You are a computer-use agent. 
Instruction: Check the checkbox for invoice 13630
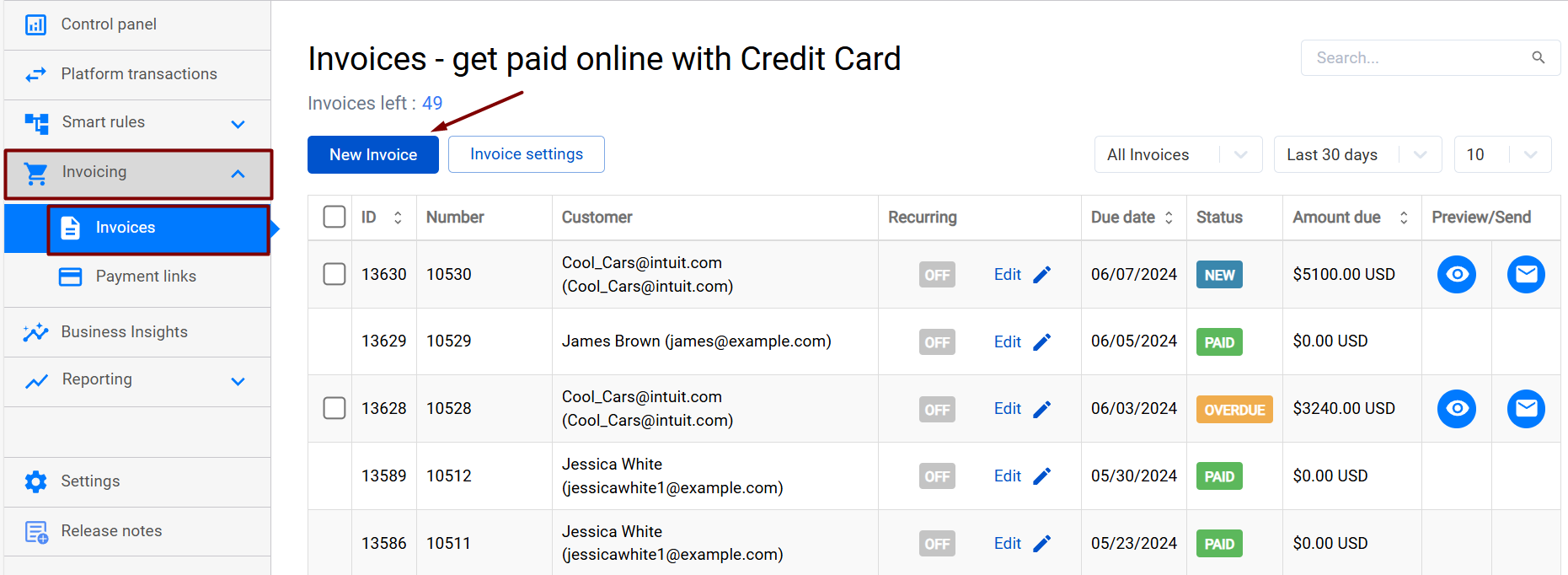point(334,274)
